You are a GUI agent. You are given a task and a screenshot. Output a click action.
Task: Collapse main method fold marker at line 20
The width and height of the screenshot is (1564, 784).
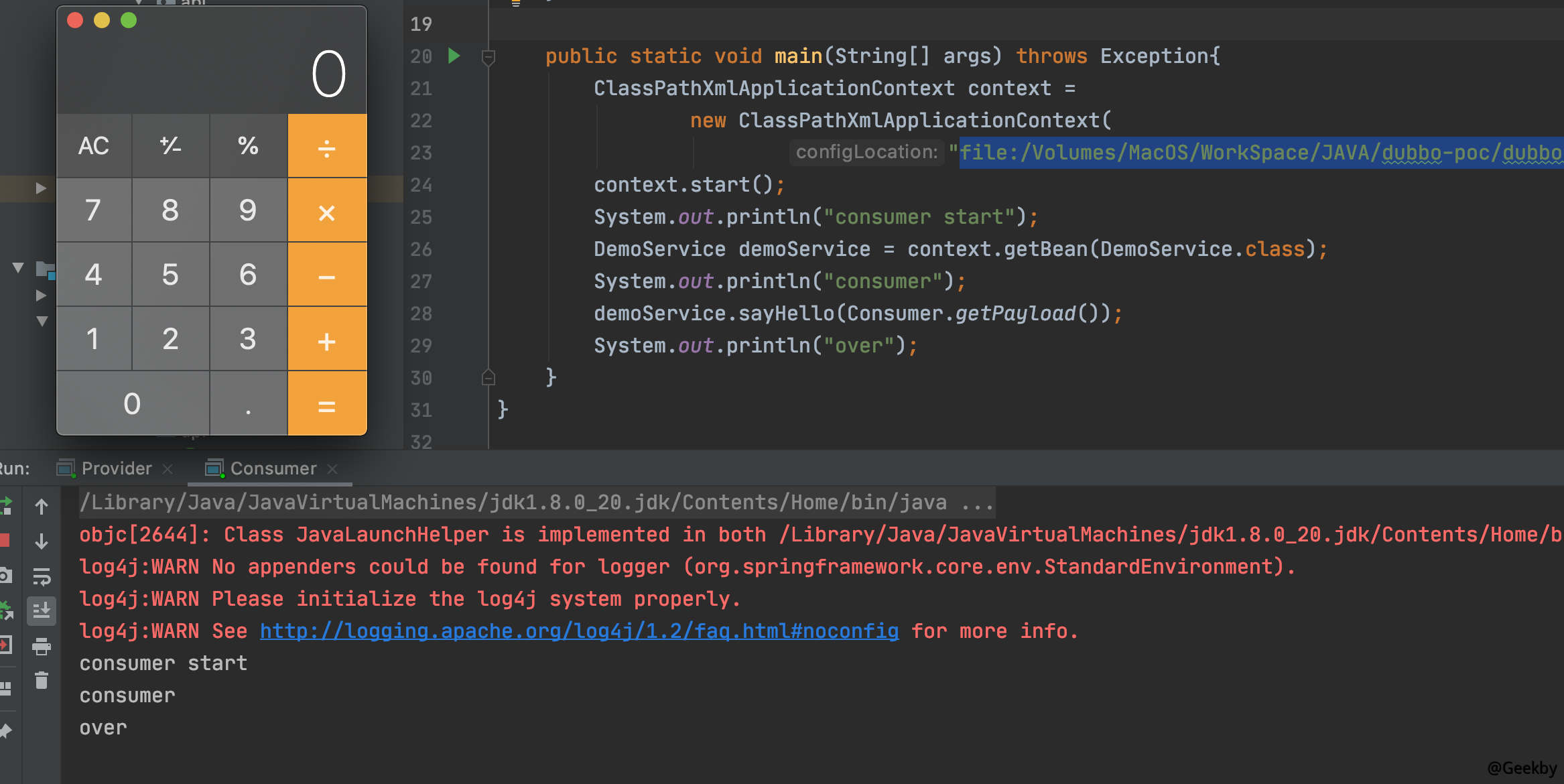pos(488,57)
